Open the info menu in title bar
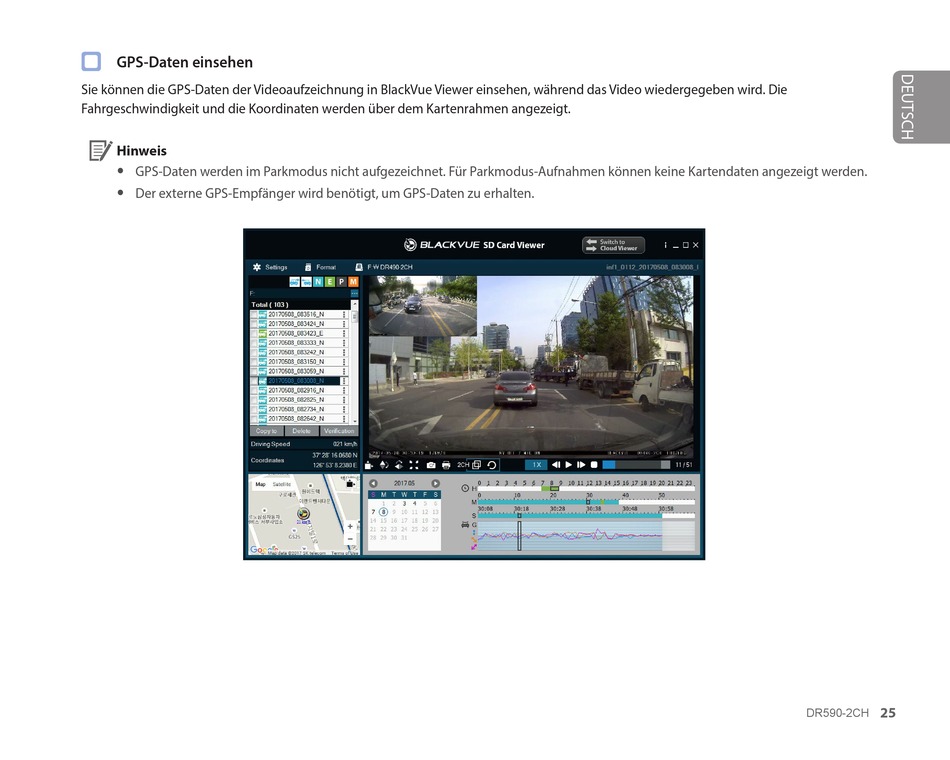950x760 pixels. (x=665, y=245)
